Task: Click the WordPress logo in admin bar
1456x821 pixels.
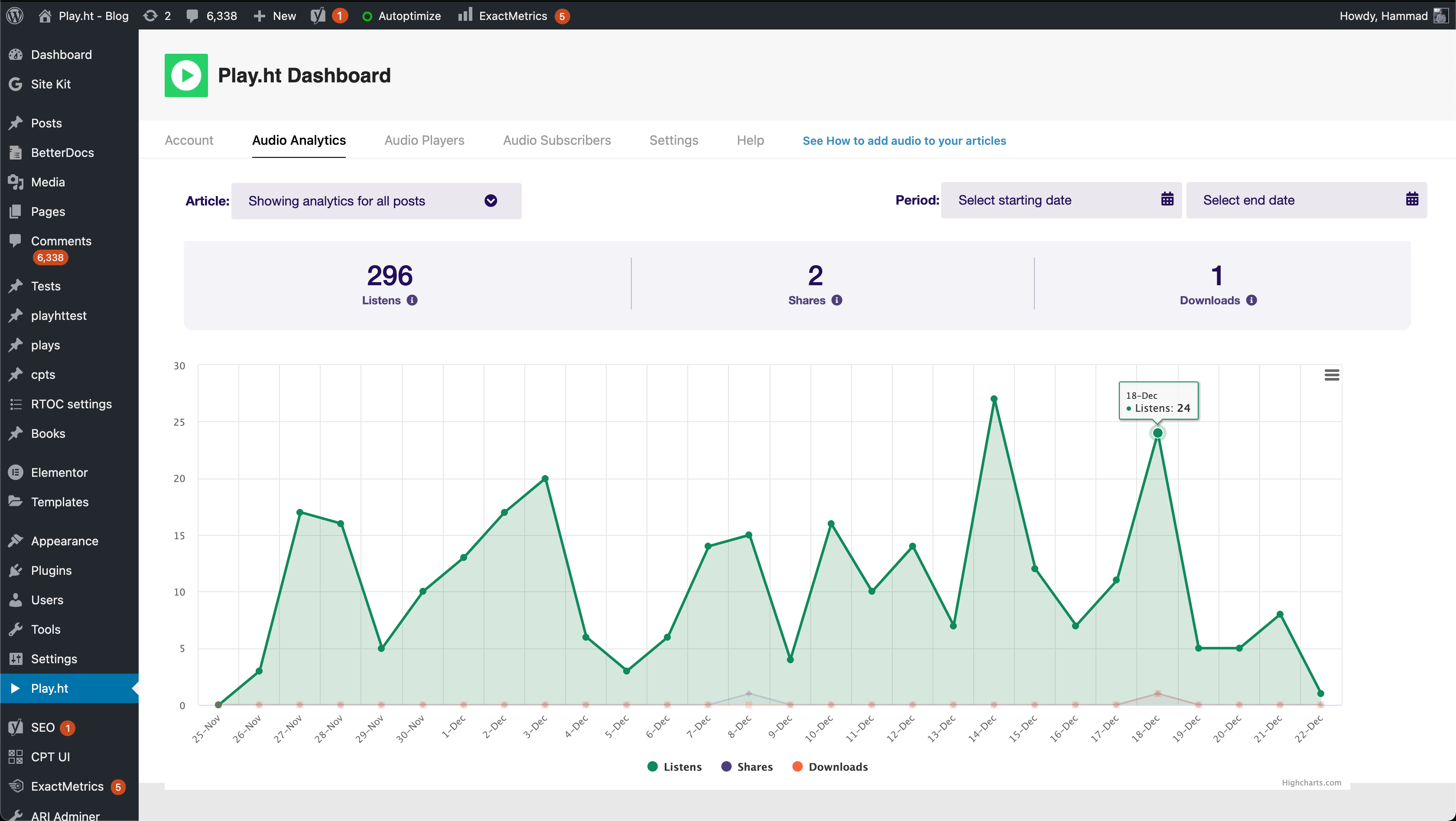Action: click(x=15, y=15)
